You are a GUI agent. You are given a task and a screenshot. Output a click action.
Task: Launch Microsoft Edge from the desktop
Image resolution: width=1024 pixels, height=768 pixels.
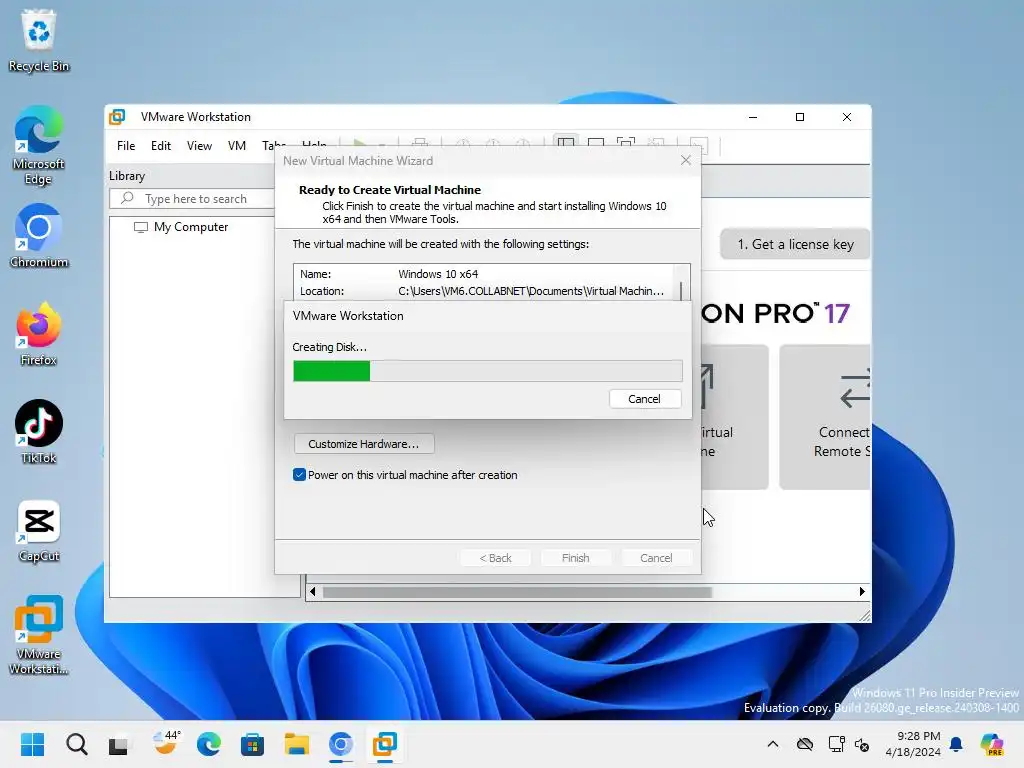point(39,145)
